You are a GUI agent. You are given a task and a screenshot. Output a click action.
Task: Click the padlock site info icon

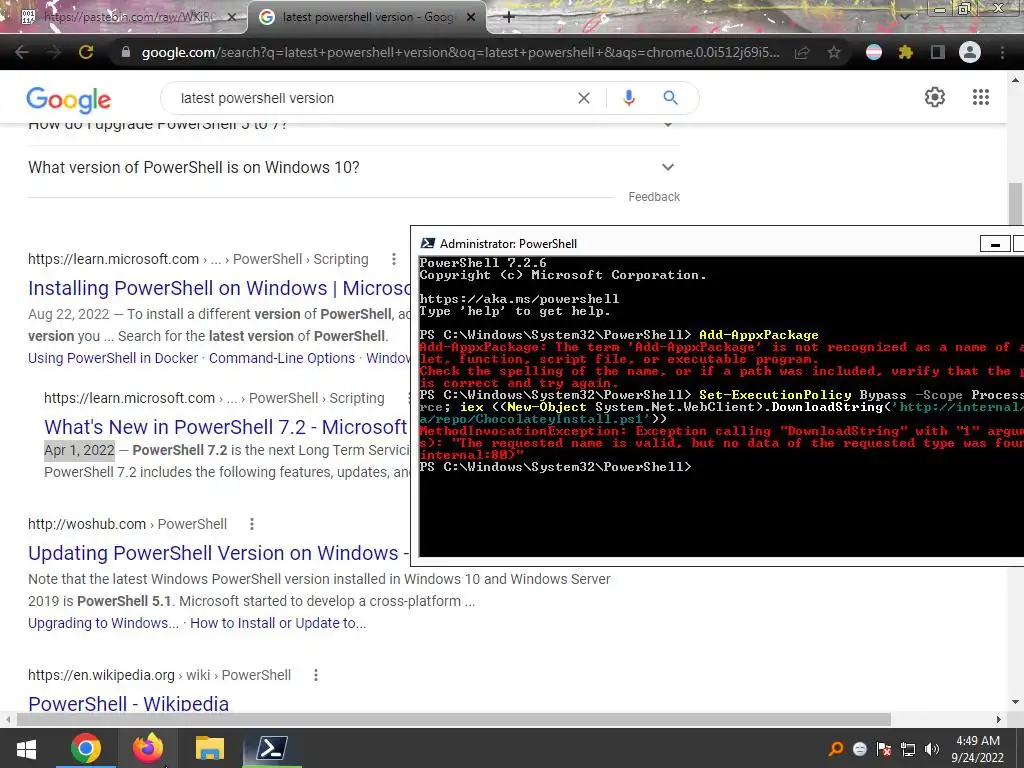point(126,52)
